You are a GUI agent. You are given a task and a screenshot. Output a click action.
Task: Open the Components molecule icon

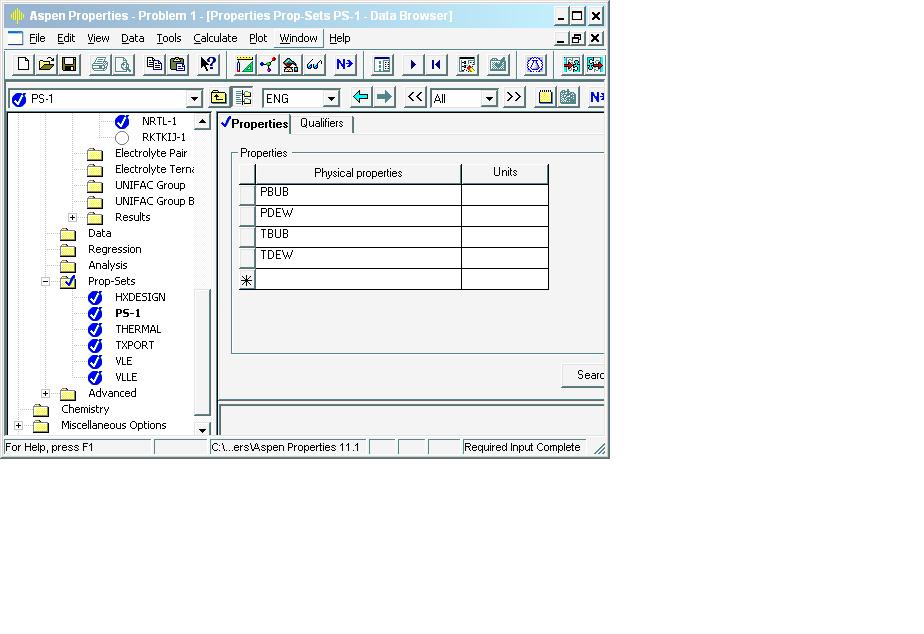click(x=268, y=64)
